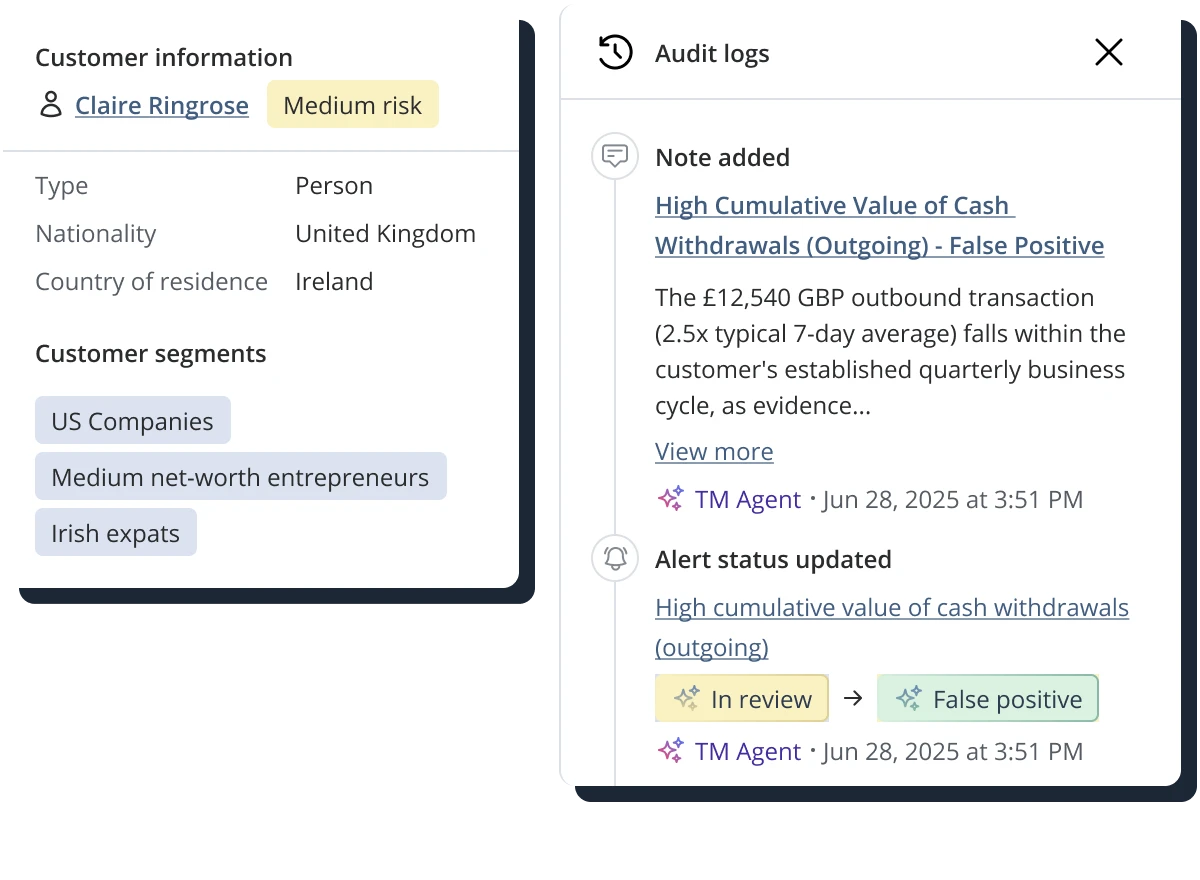The width and height of the screenshot is (1200, 880).
Task: Open the Claire Ringrose customer profile link
Action: point(162,105)
